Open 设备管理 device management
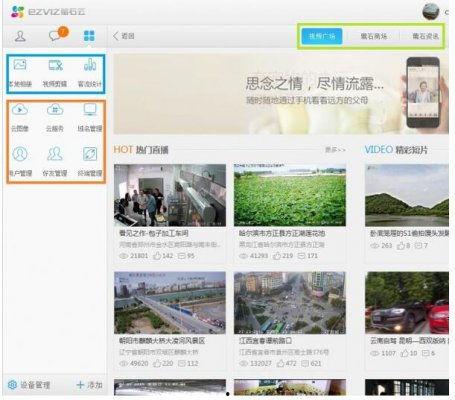455x400 pixels. tap(35, 385)
